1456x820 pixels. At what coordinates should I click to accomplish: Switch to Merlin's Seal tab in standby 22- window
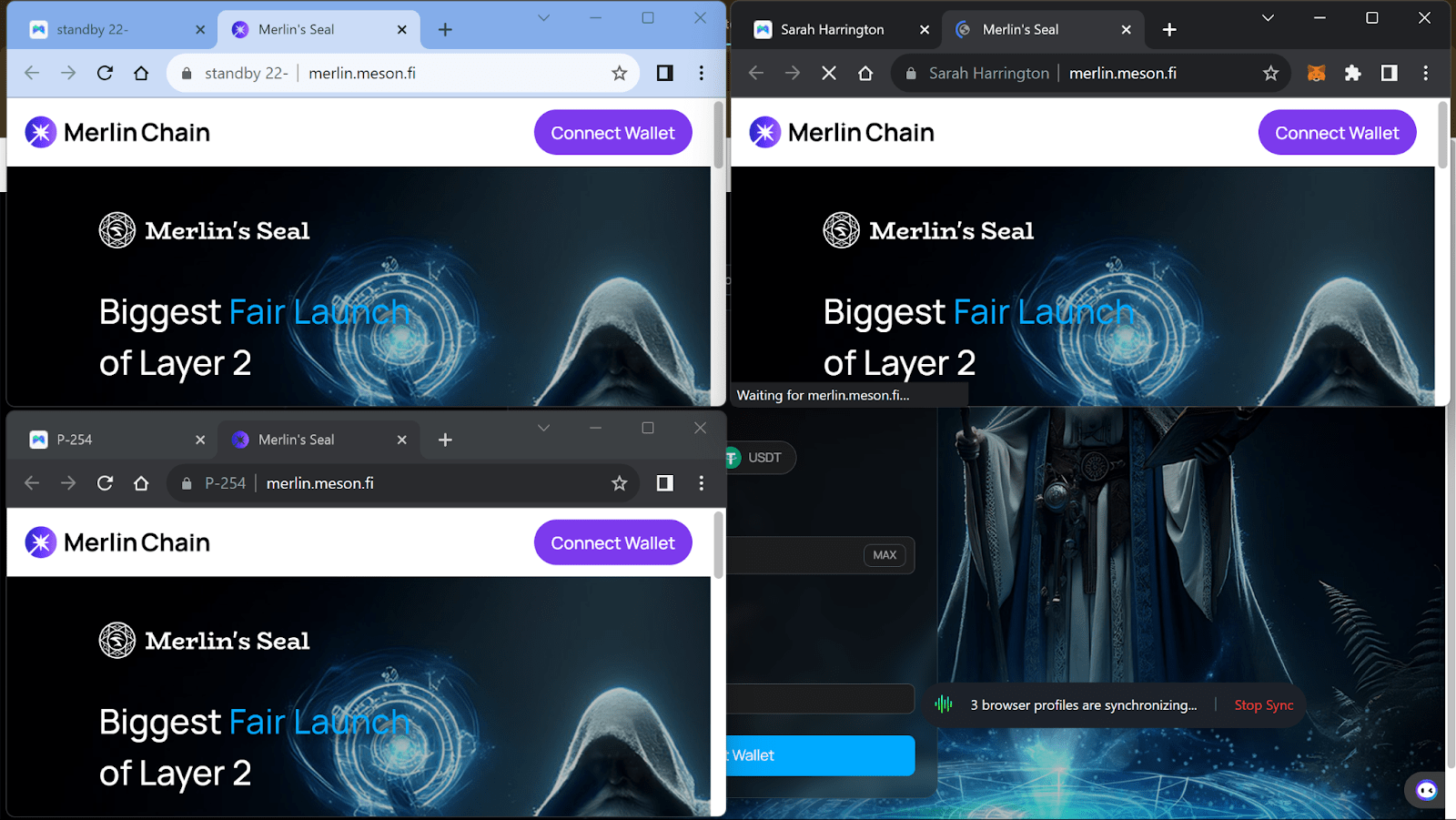point(318,30)
